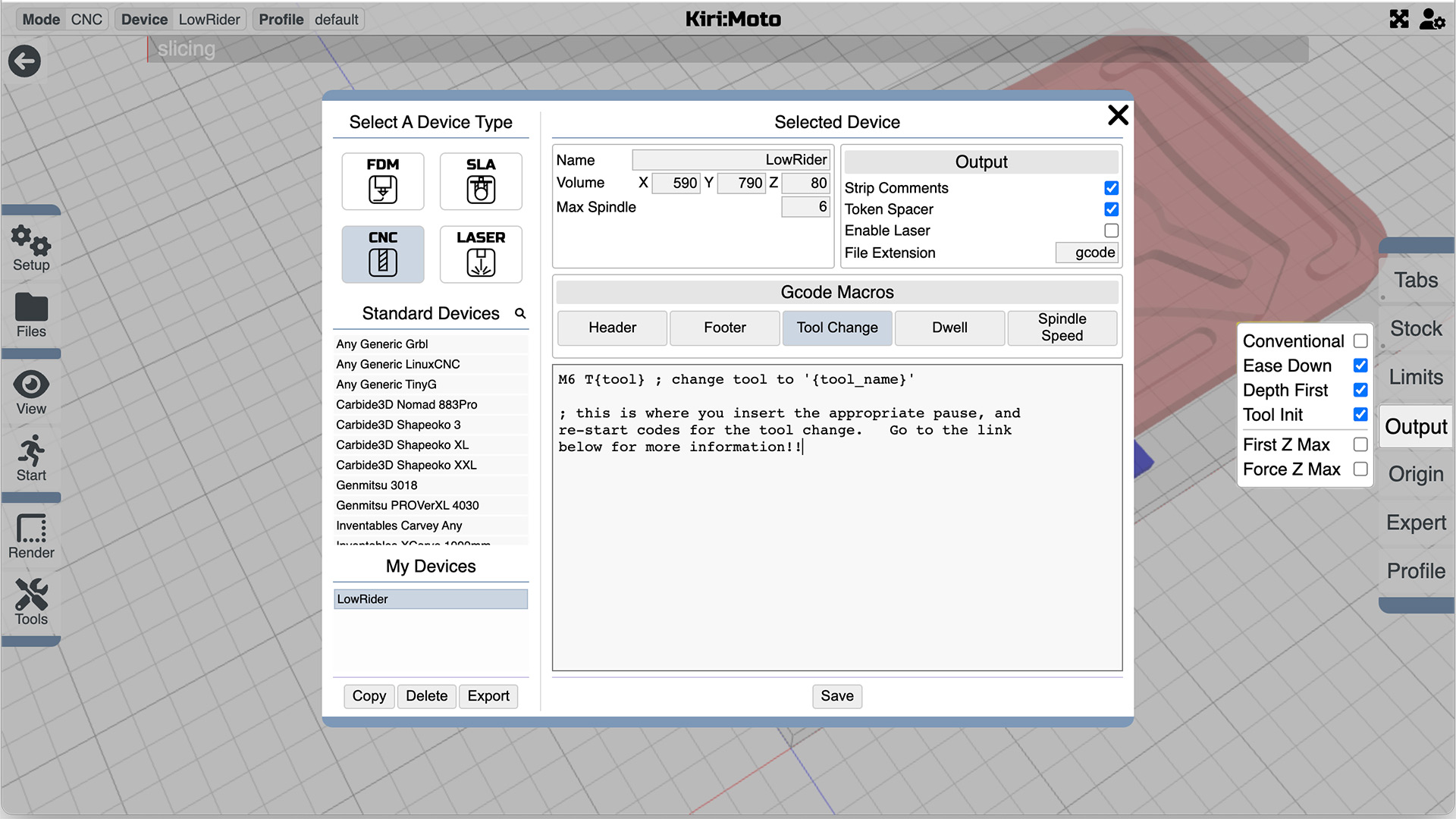Open the Profile default menu
Image resolution: width=1456 pixels, height=819 pixels.
309,19
